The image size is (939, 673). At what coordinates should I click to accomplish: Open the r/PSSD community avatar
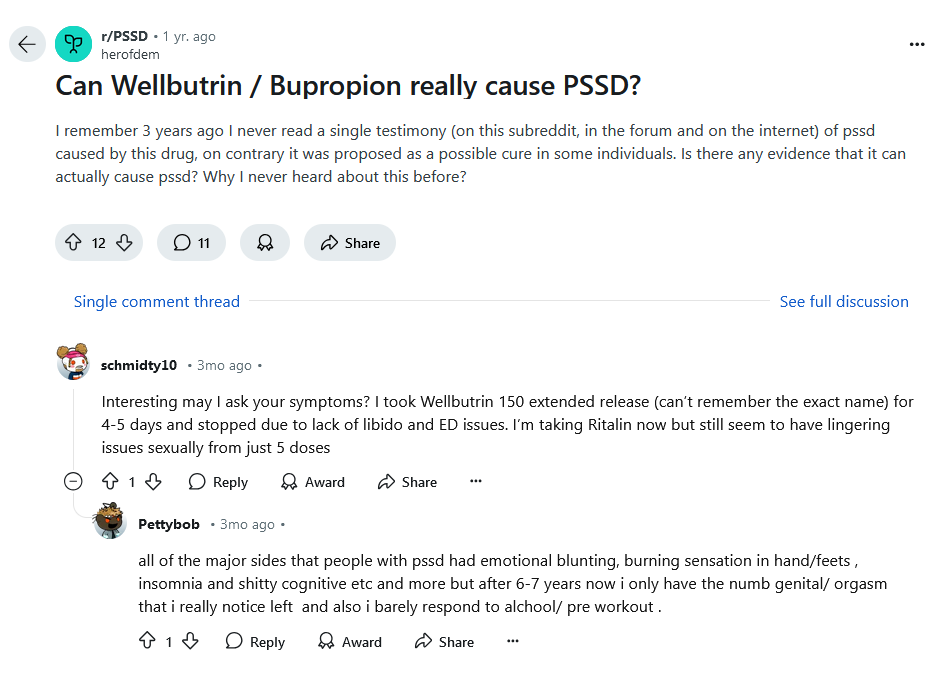coord(73,44)
